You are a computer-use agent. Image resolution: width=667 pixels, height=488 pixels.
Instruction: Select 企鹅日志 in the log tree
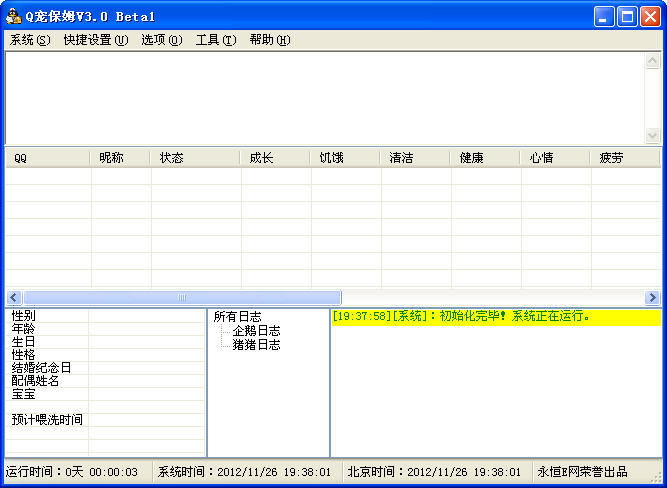(256, 331)
